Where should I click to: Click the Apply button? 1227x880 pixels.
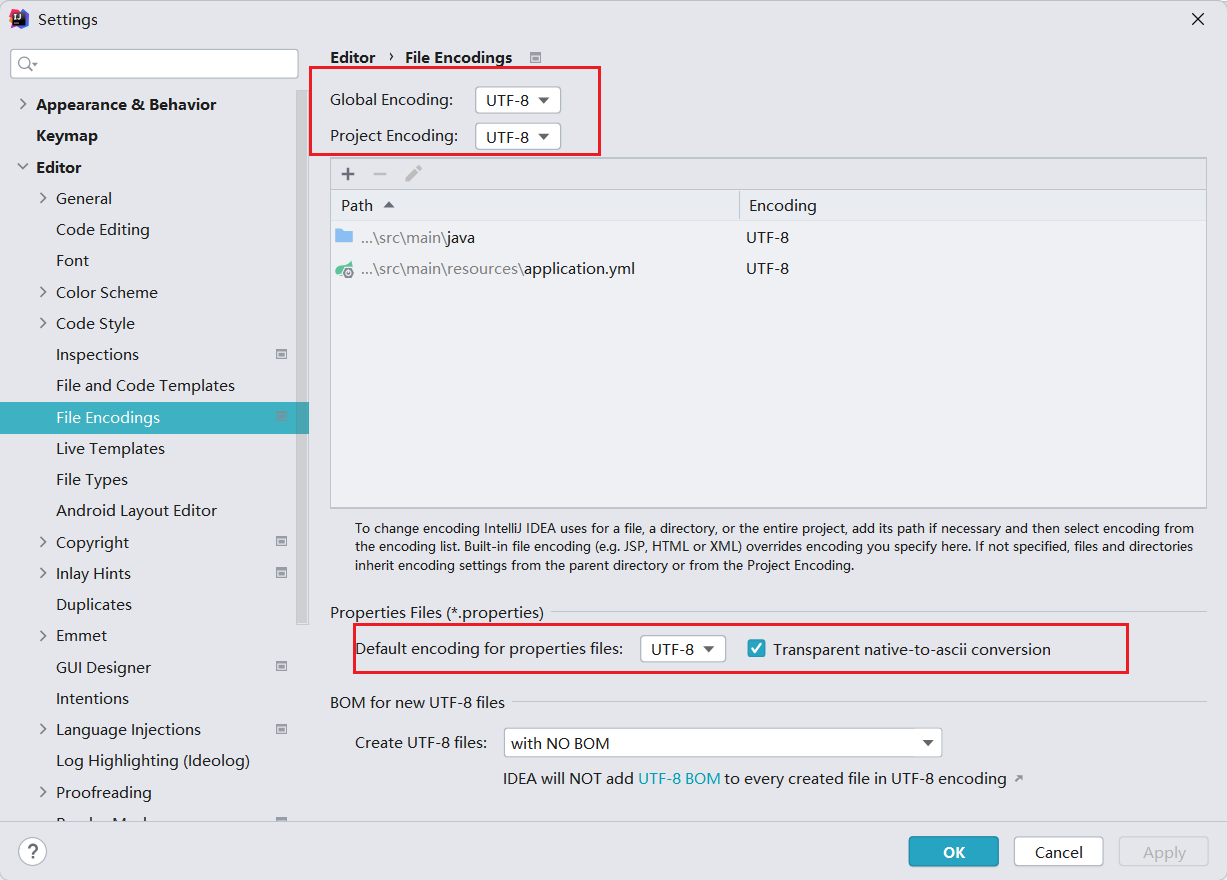click(x=1164, y=852)
